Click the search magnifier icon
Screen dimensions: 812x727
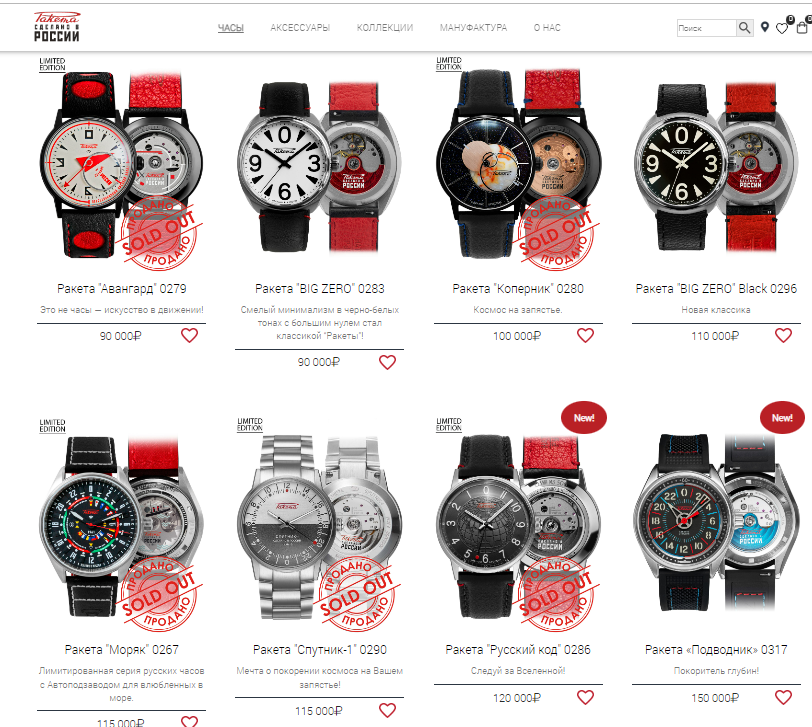[x=744, y=27]
